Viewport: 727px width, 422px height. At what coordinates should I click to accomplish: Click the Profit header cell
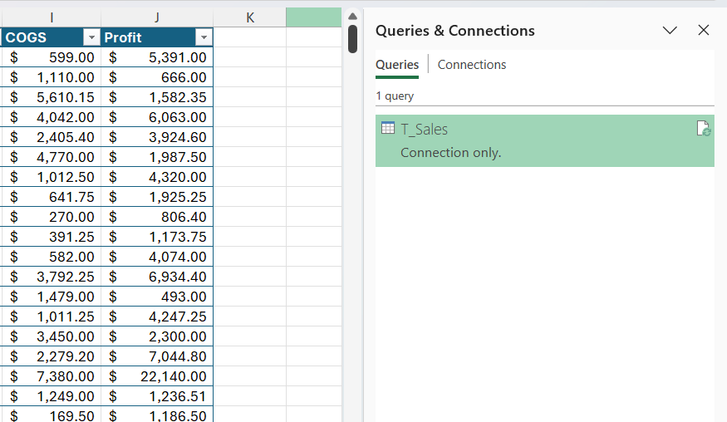(x=157, y=37)
